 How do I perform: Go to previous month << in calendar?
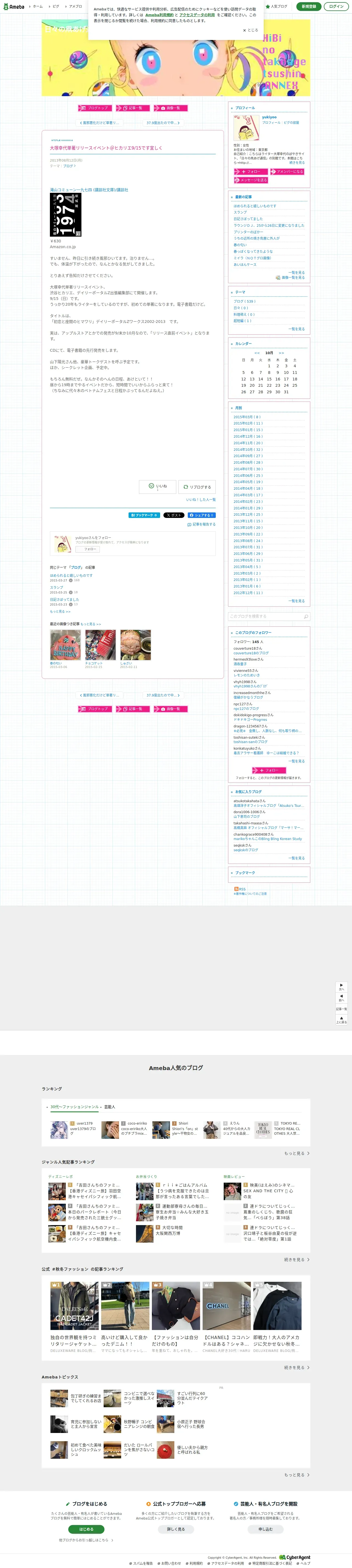coord(257,353)
